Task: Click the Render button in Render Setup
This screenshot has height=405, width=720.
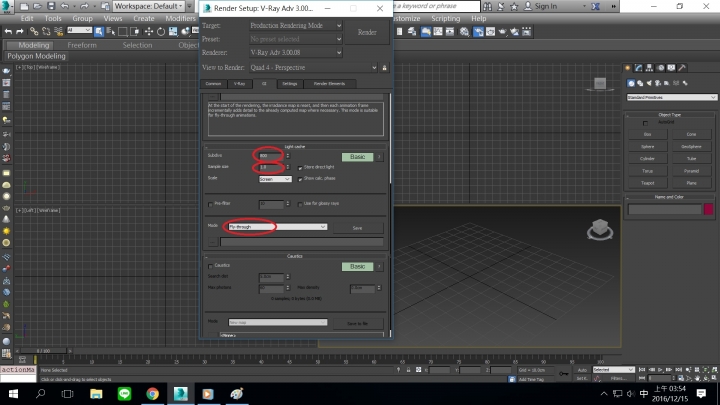Action: 367,32
